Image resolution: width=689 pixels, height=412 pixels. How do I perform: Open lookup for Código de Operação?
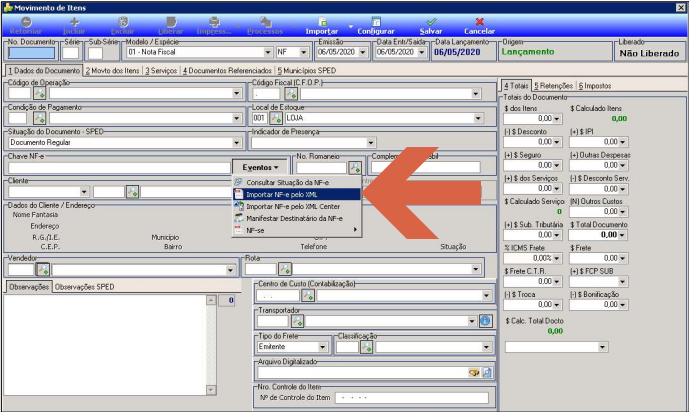40,93
